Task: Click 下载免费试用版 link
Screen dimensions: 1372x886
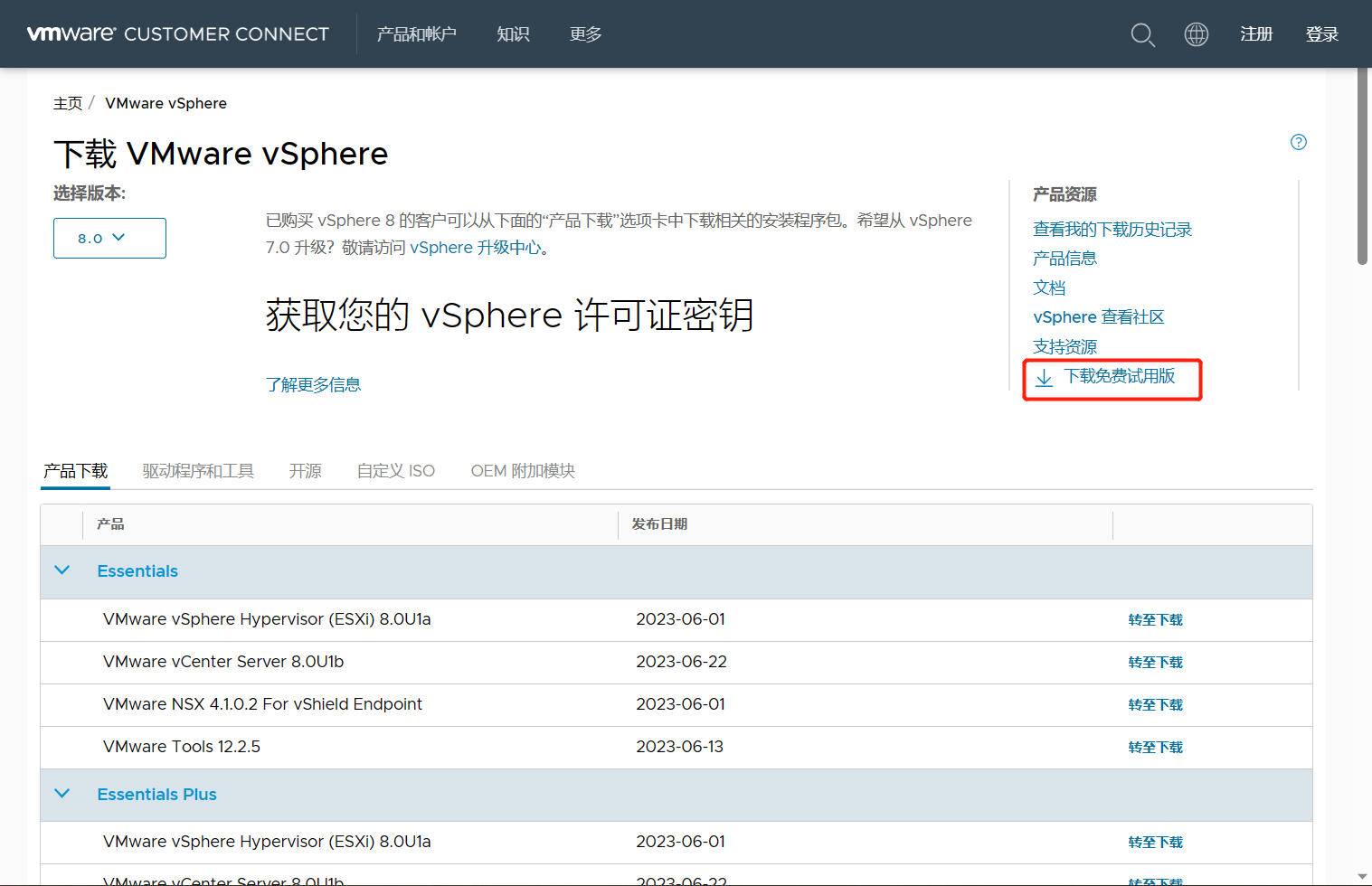Action: (1120, 376)
